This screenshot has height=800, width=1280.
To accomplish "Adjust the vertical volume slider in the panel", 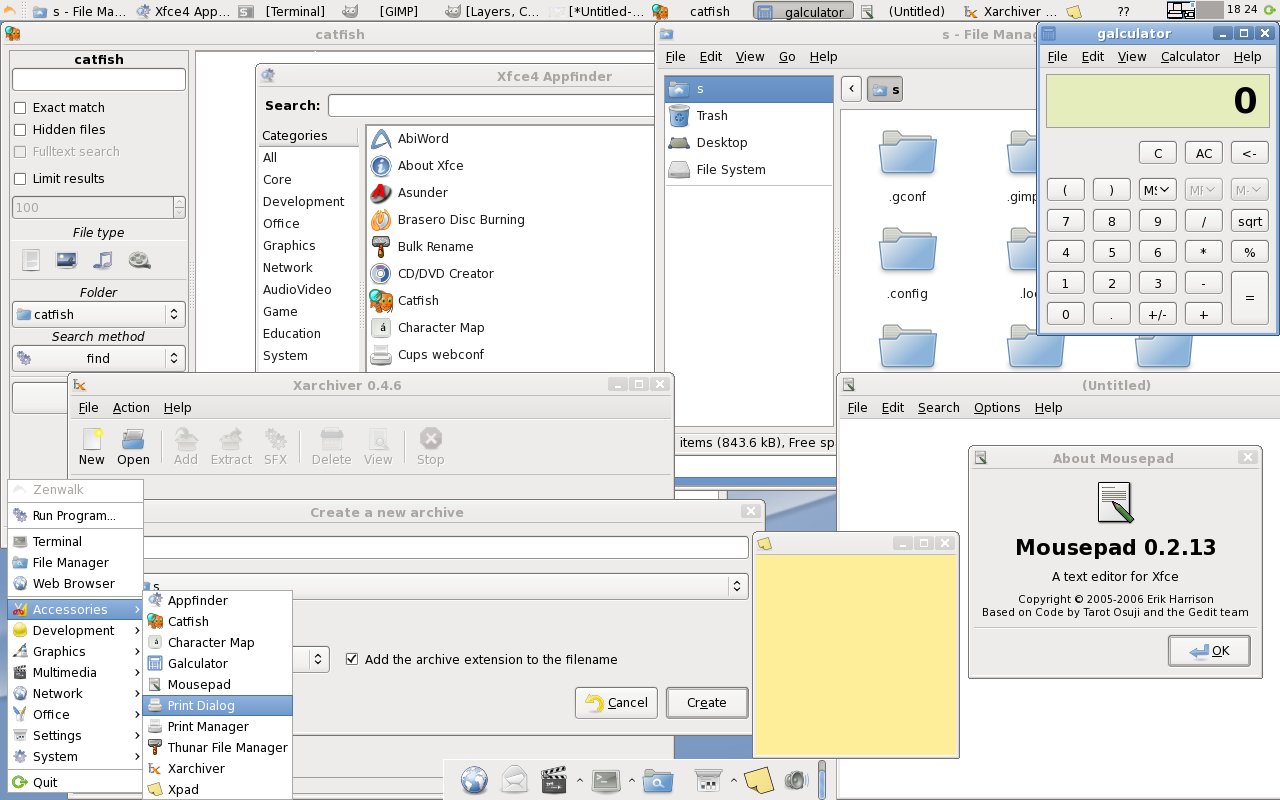I will pyautogui.click(x=822, y=780).
